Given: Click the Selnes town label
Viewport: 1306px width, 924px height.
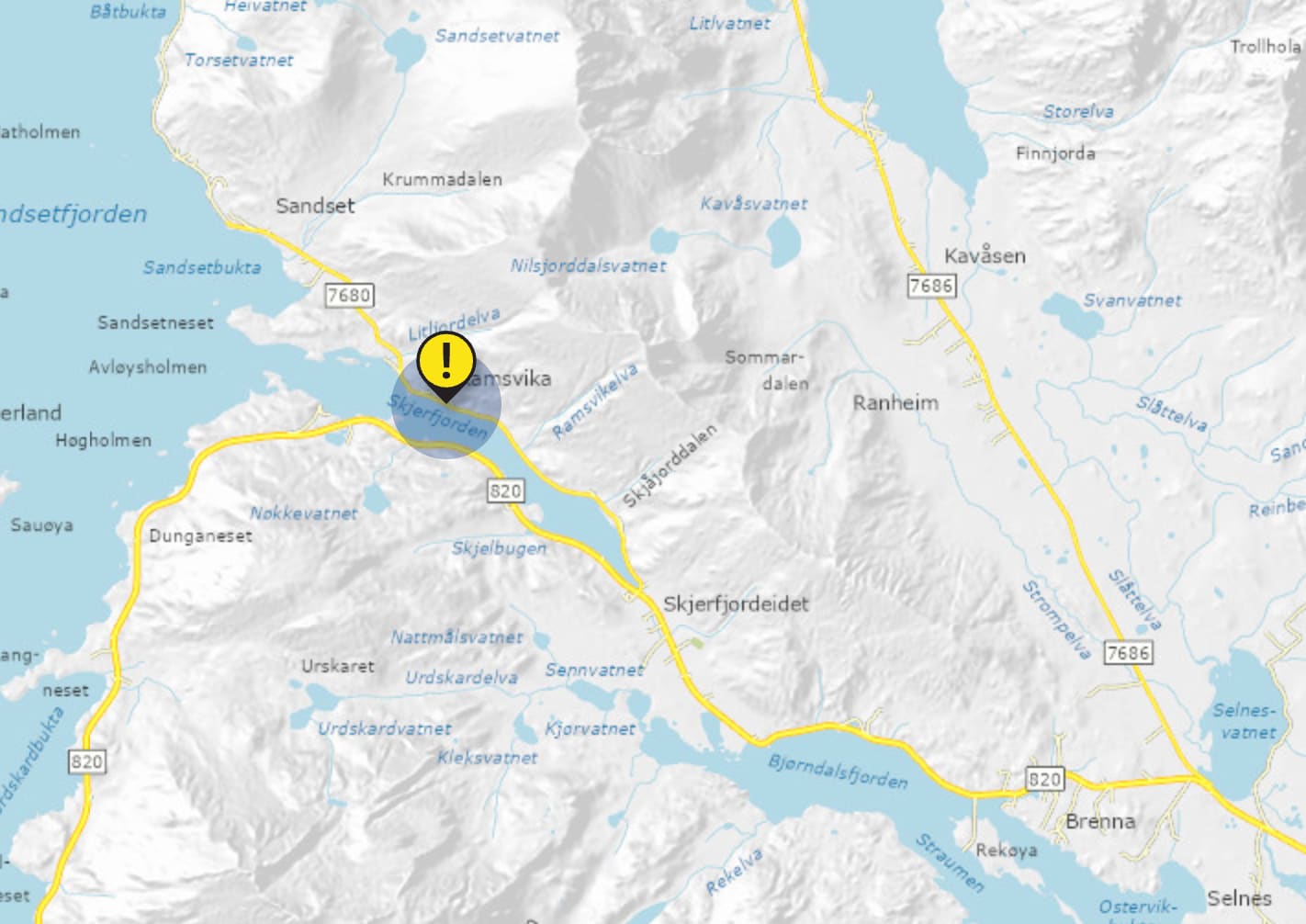Looking at the screenshot, I should tap(1239, 897).
